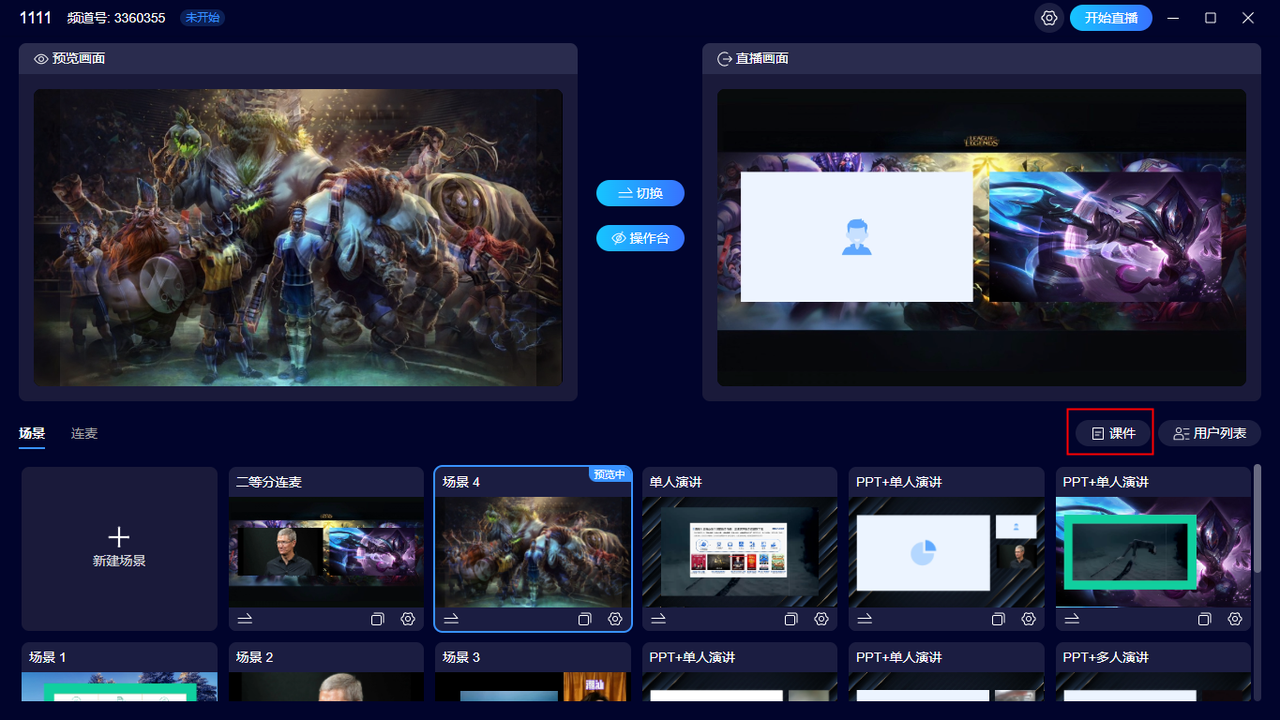Open settings gear of 单人演讲 scene
The image size is (1280, 720).
click(821, 619)
